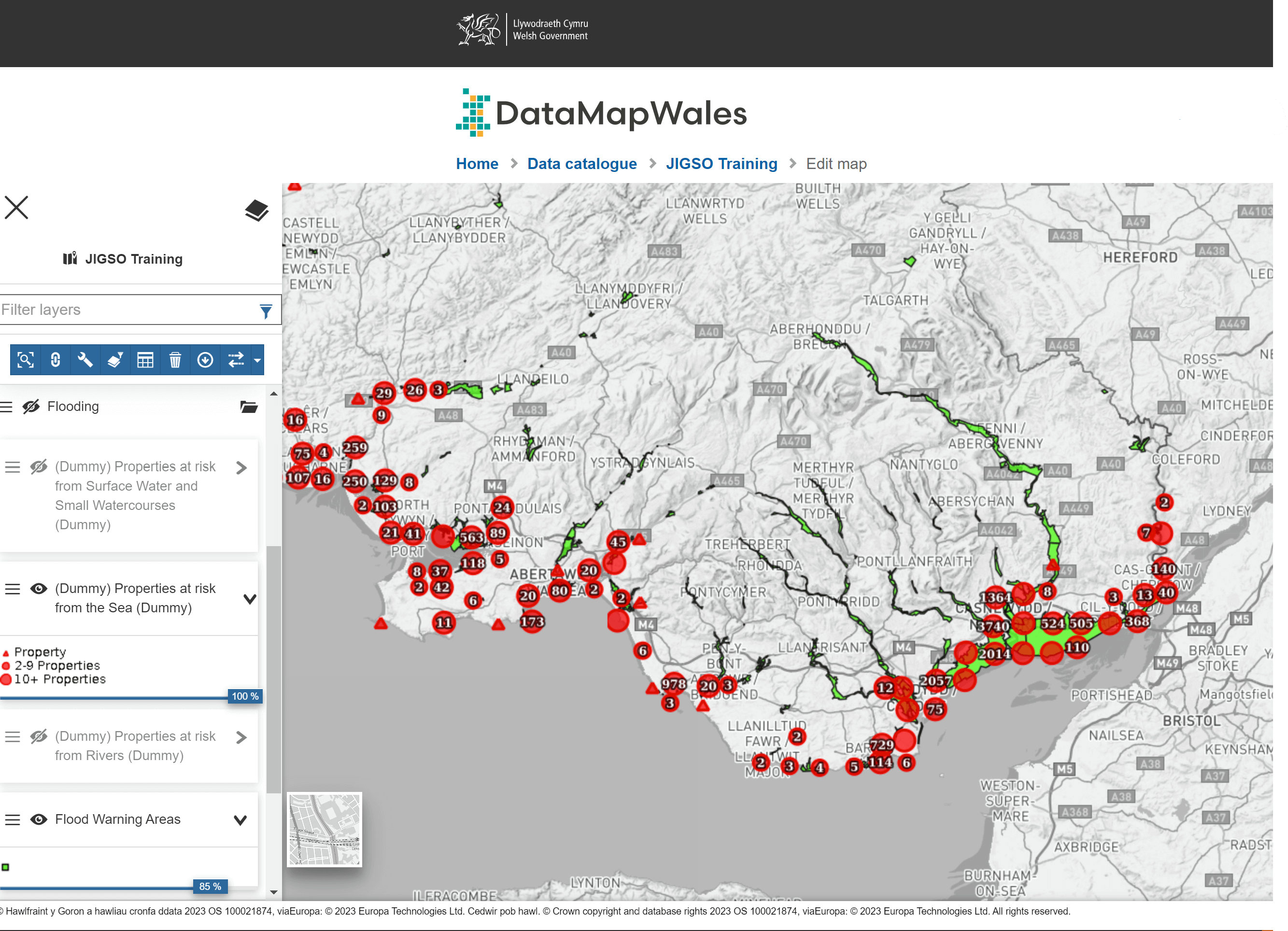The width and height of the screenshot is (1288, 931).
Task: Toggle visibility of the Flooding group
Action: coord(31,407)
